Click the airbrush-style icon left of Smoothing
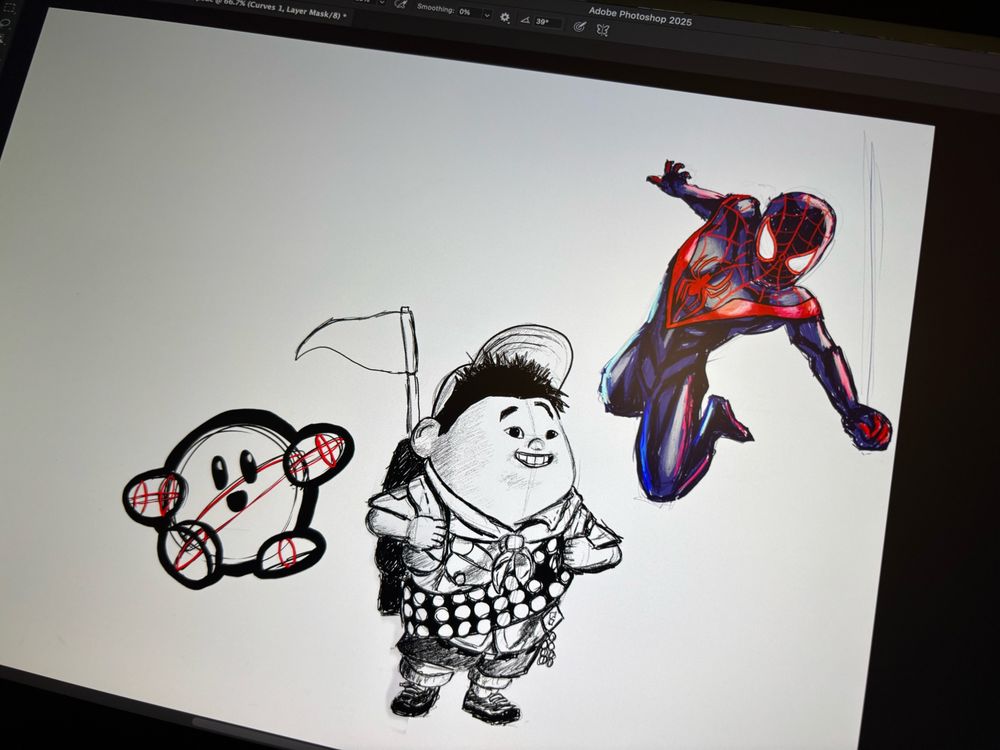The height and width of the screenshot is (750, 1000). click(x=400, y=4)
